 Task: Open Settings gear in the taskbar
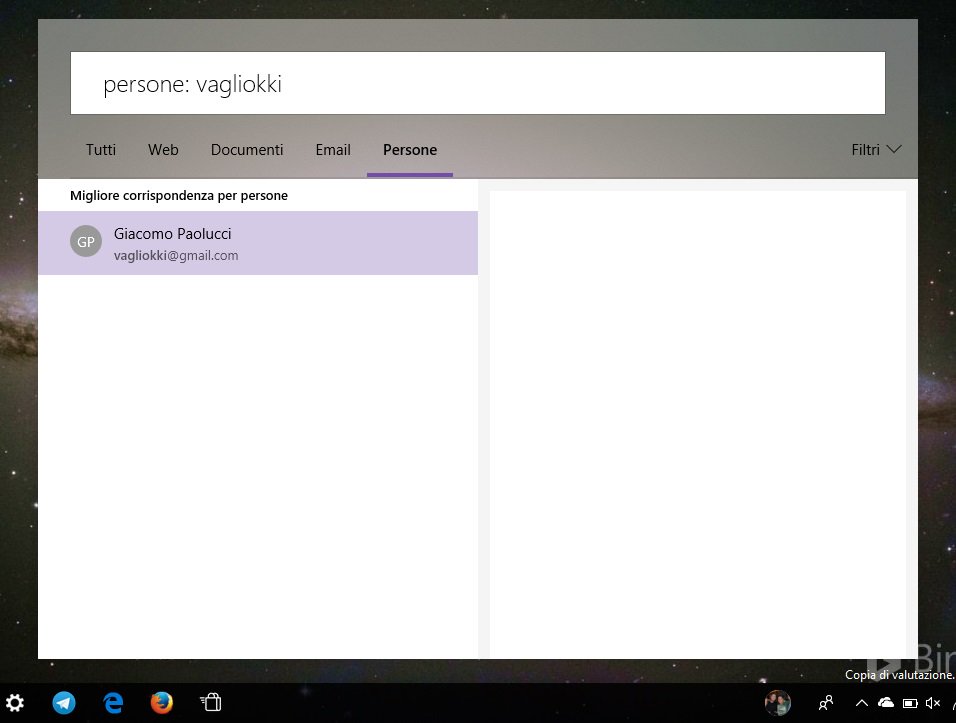(x=15, y=703)
